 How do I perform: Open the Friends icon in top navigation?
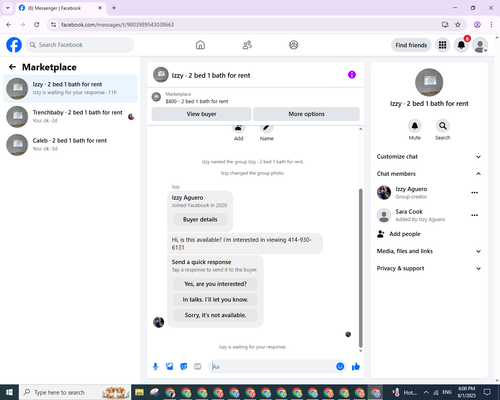click(x=247, y=45)
